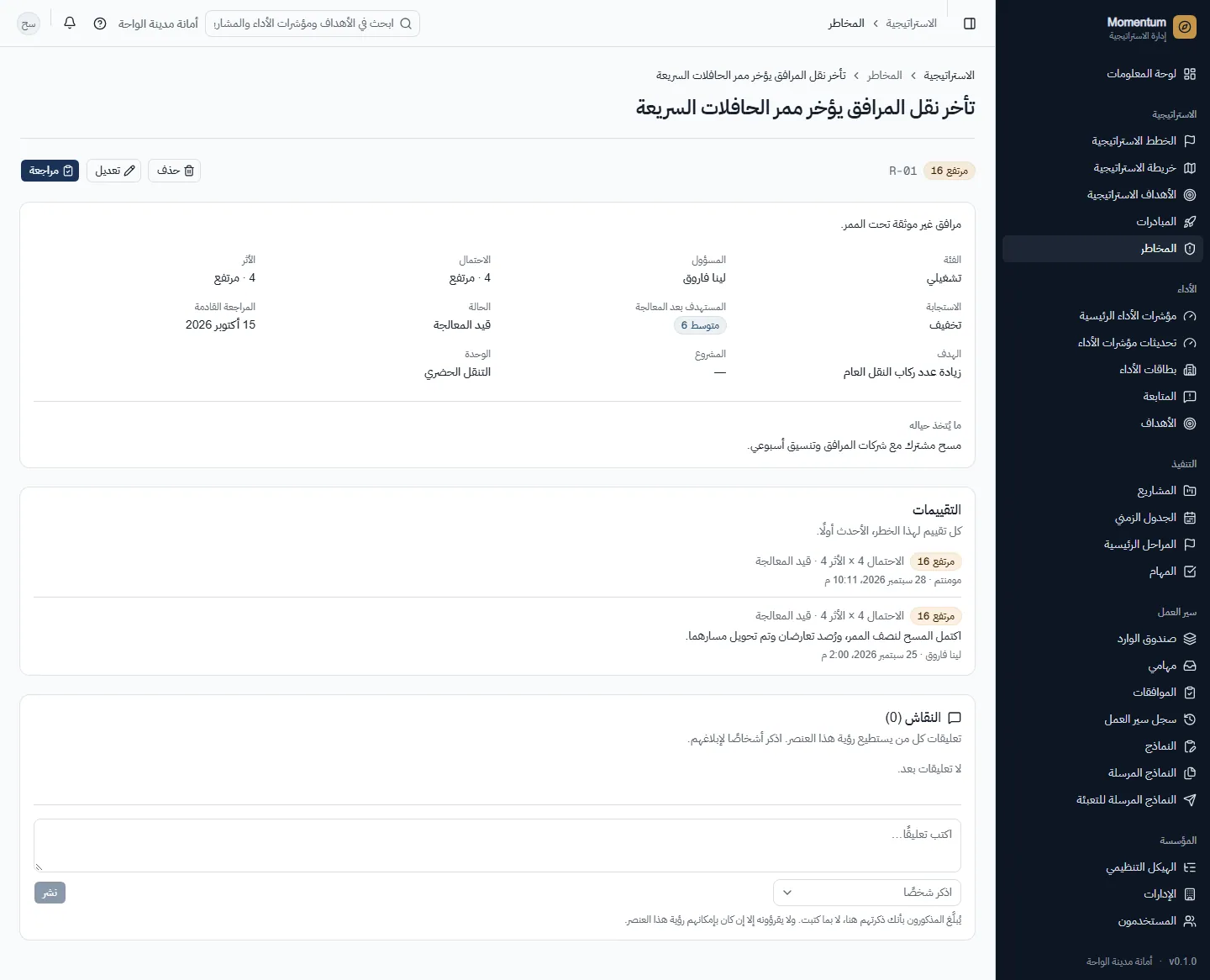Click the المستخدمون users icon
Image resolution: width=1210 pixels, height=980 pixels.
pyautogui.click(x=1189, y=921)
